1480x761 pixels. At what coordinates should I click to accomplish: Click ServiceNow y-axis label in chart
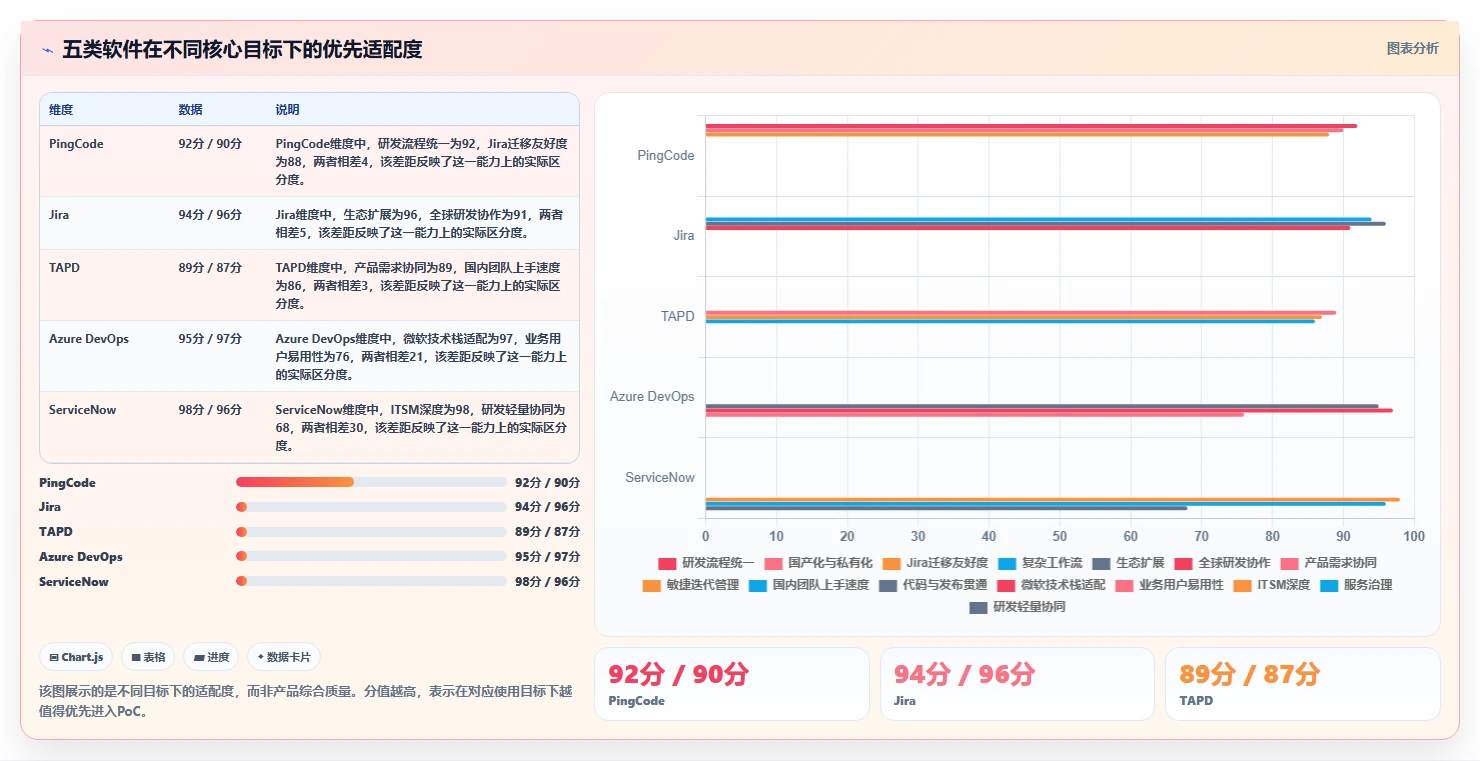[660, 478]
